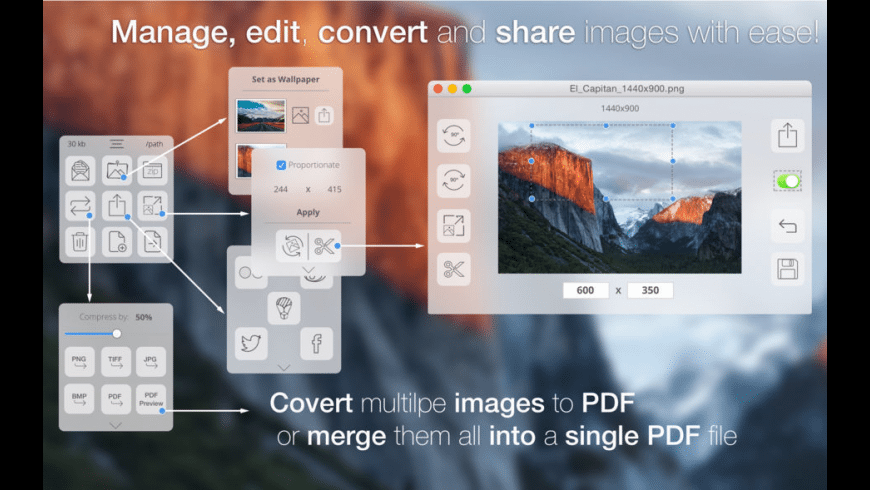Convert to TIFF format button

tap(115, 362)
